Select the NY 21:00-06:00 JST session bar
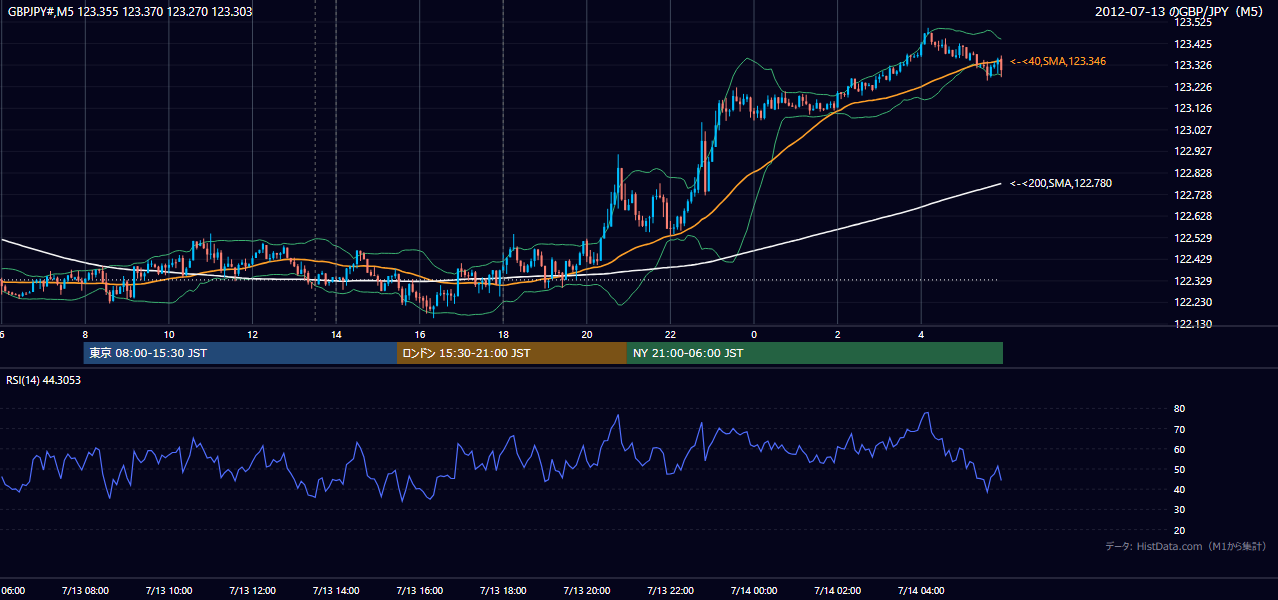The image size is (1278, 600). click(x=815, y=353)
